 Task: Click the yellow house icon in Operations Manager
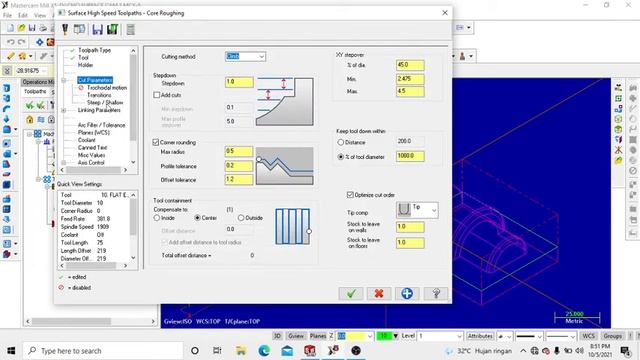[30, 120]
